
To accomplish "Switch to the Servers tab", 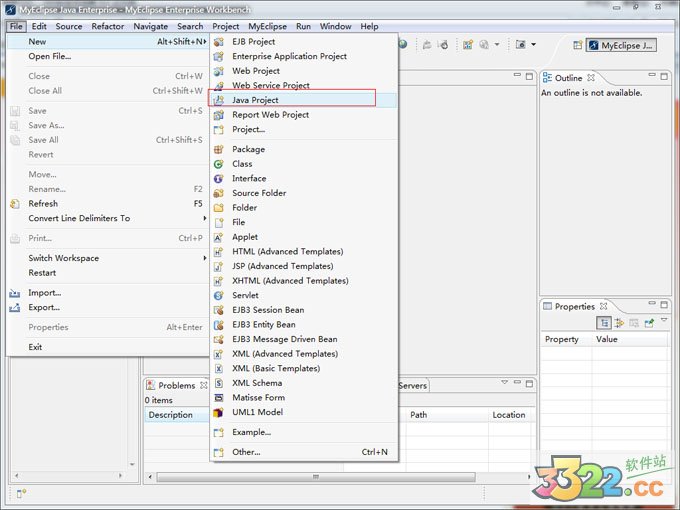I will (x=412, y=386).
